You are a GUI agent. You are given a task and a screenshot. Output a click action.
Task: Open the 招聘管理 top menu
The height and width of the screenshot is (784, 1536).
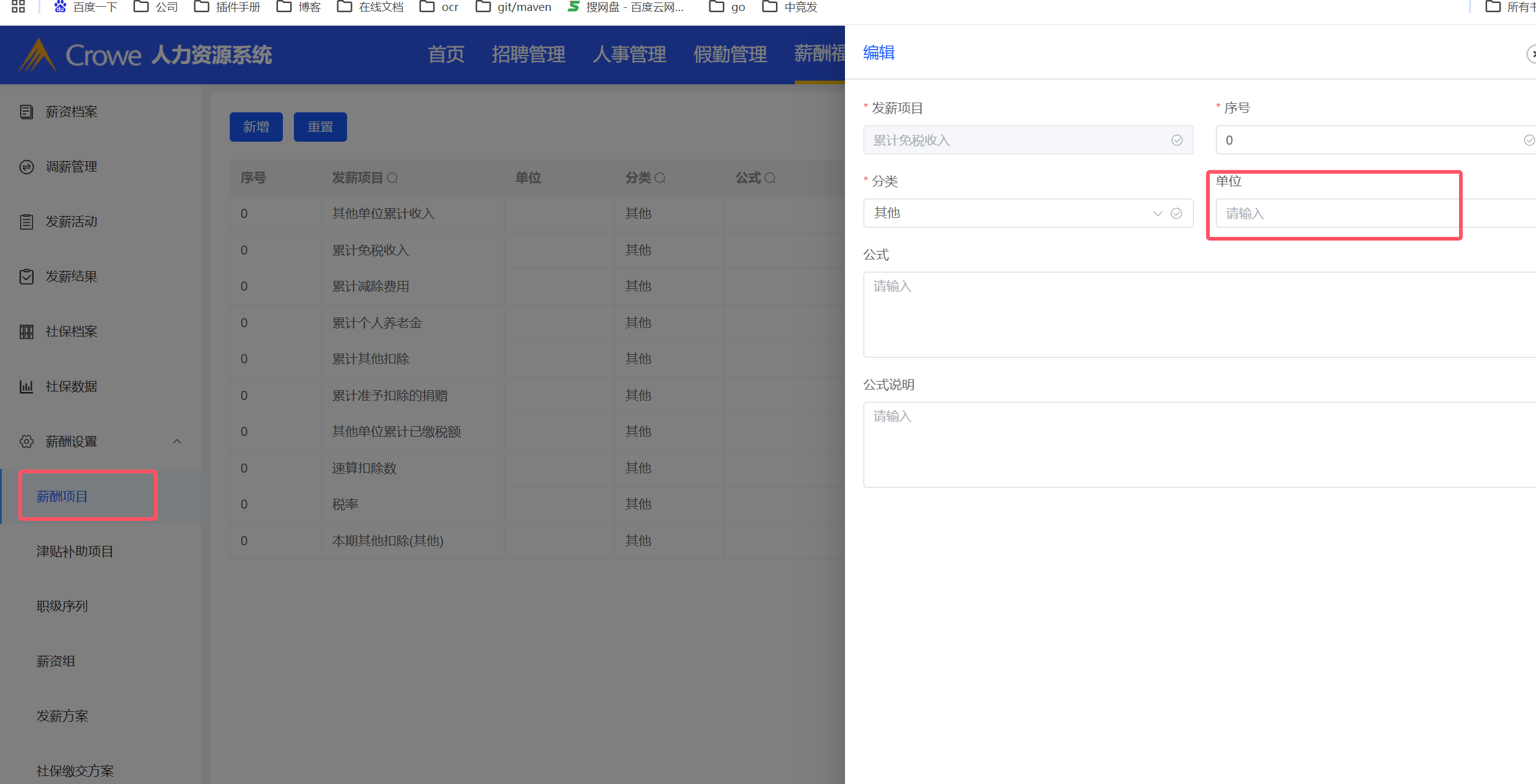(528, 54)
